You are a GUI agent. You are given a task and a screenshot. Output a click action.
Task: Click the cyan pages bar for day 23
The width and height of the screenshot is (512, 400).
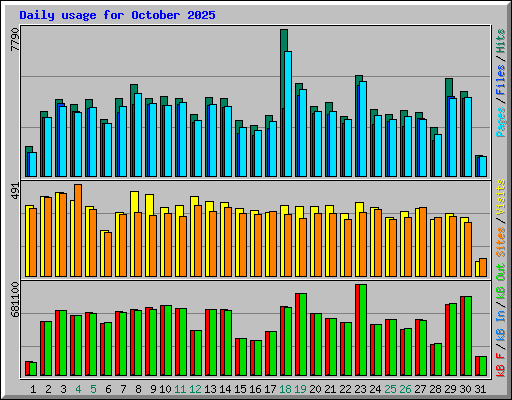click(x=363, y=129)
